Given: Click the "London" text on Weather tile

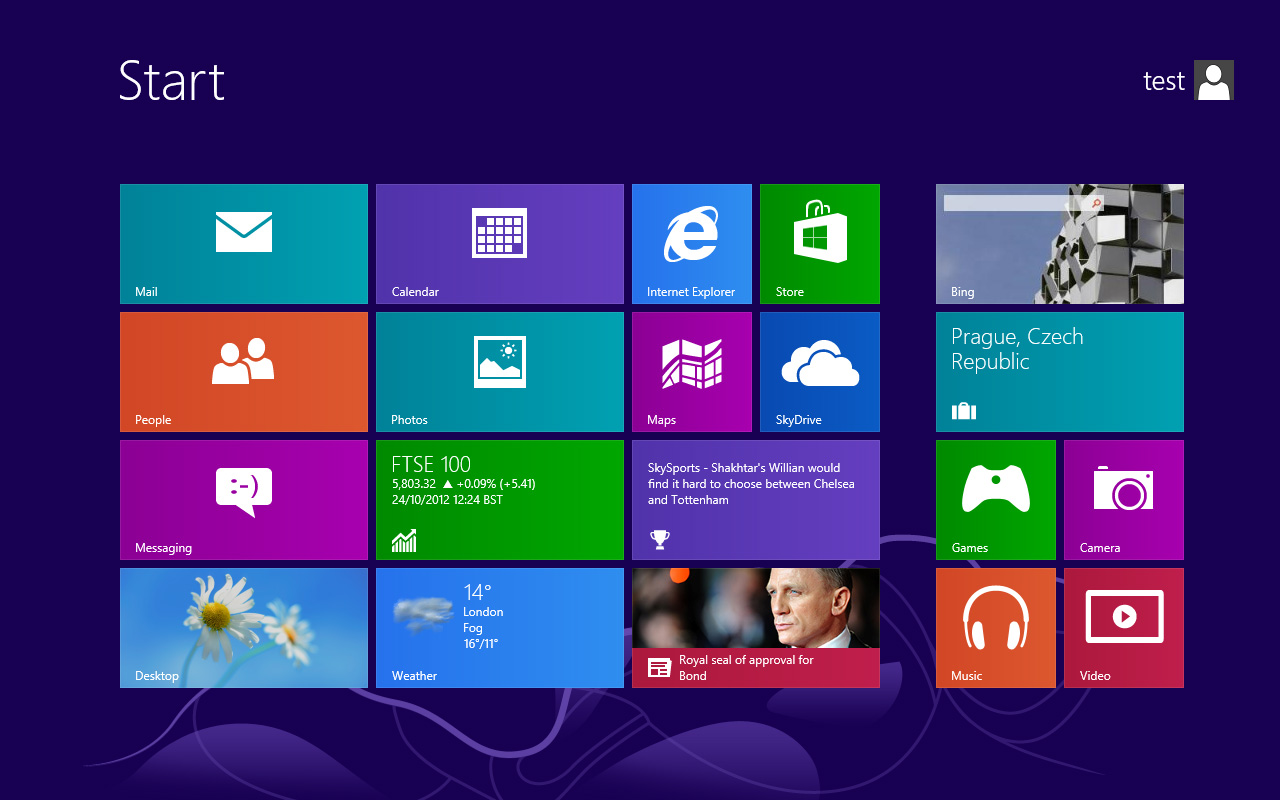Looking at the screenshot, I should coord(483,612).
